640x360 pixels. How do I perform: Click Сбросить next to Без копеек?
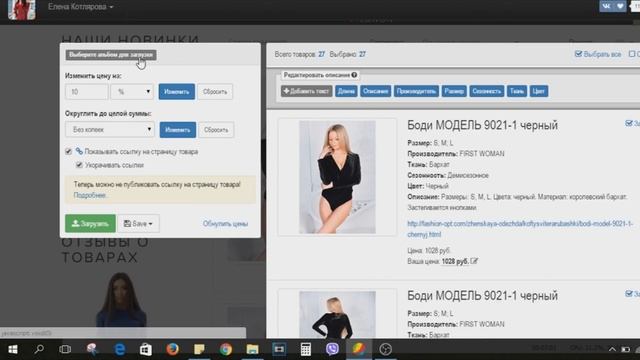point(216,130)
